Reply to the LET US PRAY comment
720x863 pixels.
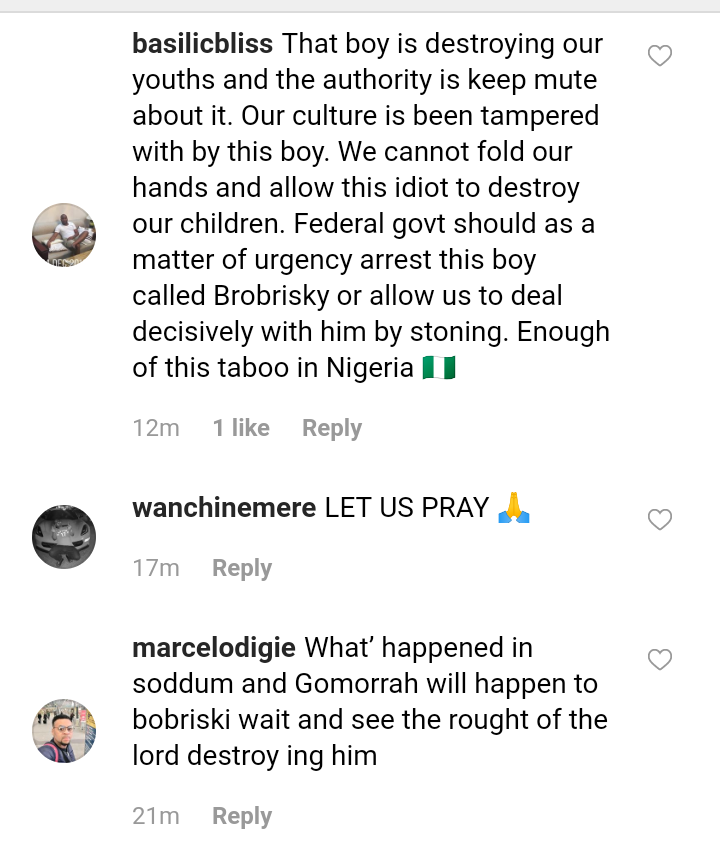click(x=242, y=568)
